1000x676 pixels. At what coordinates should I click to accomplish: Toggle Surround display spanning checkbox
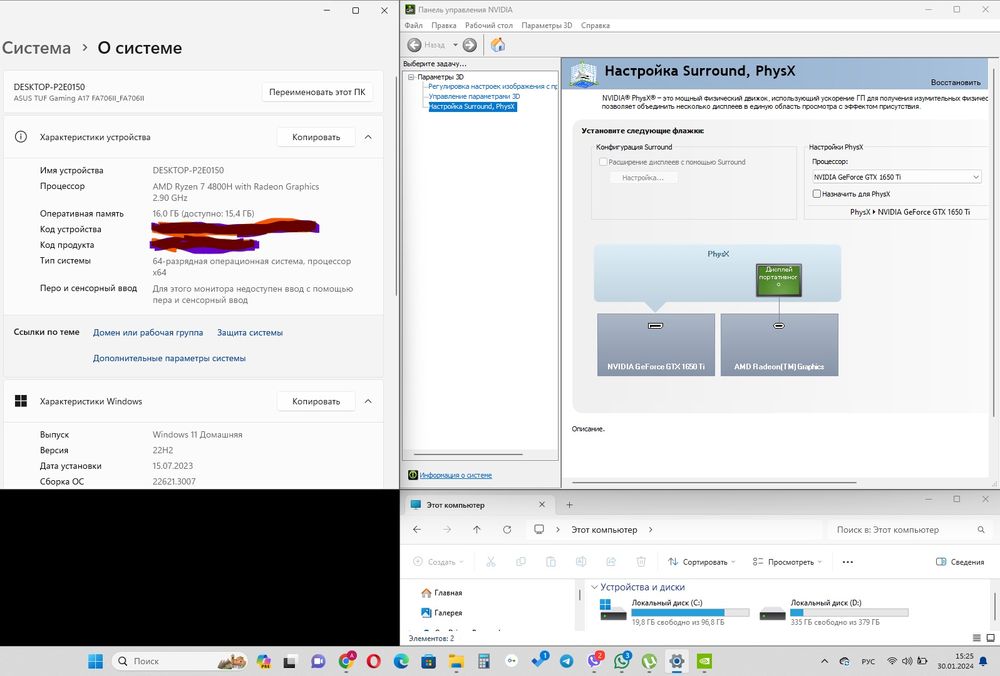coord(603,162)
